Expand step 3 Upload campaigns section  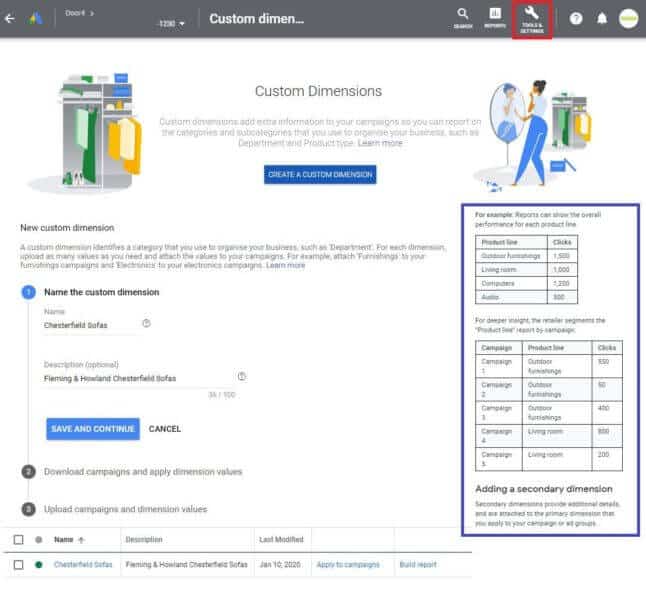[x=125, y=509]
